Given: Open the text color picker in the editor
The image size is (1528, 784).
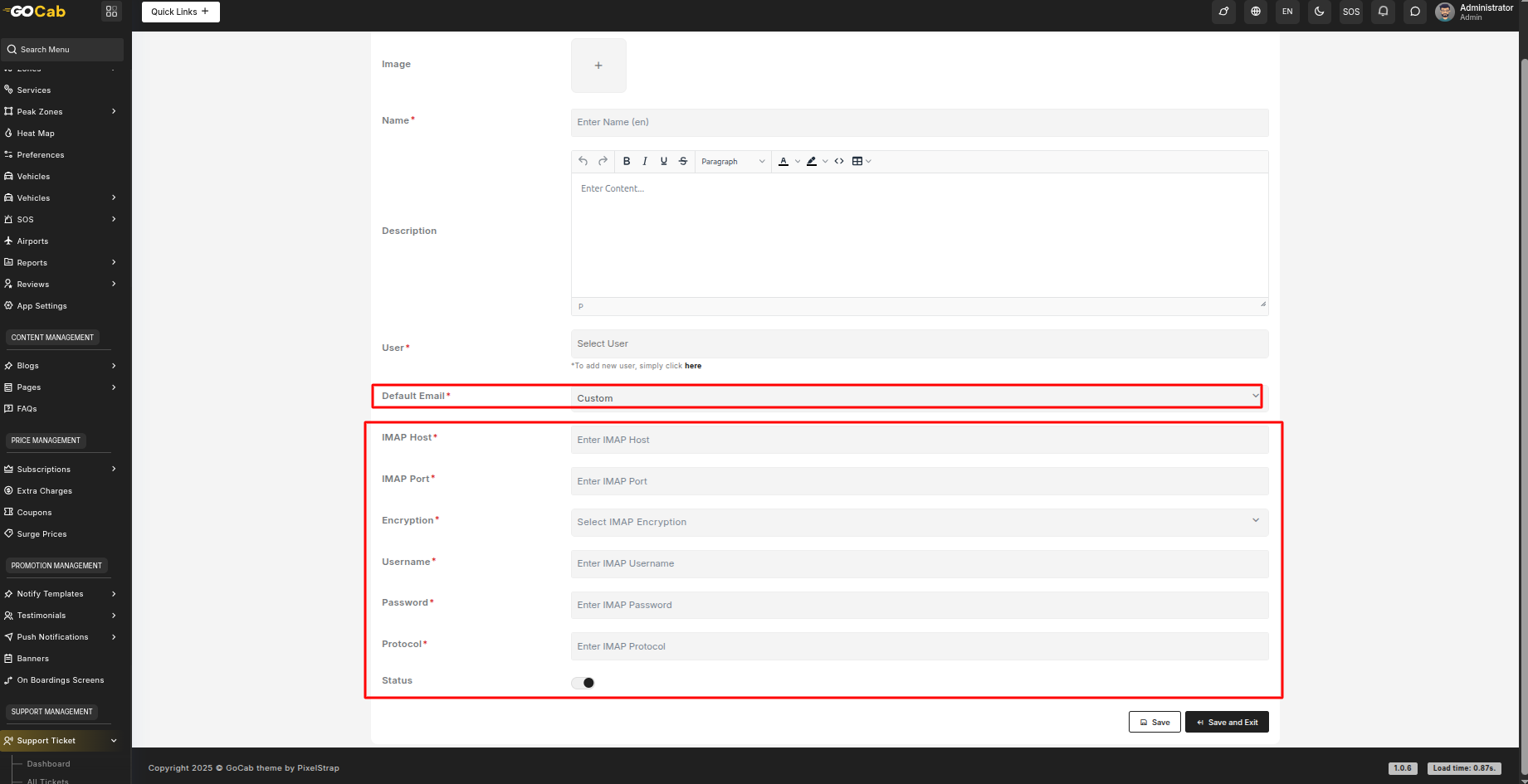Looking at the screenshot, I should 784,162.
